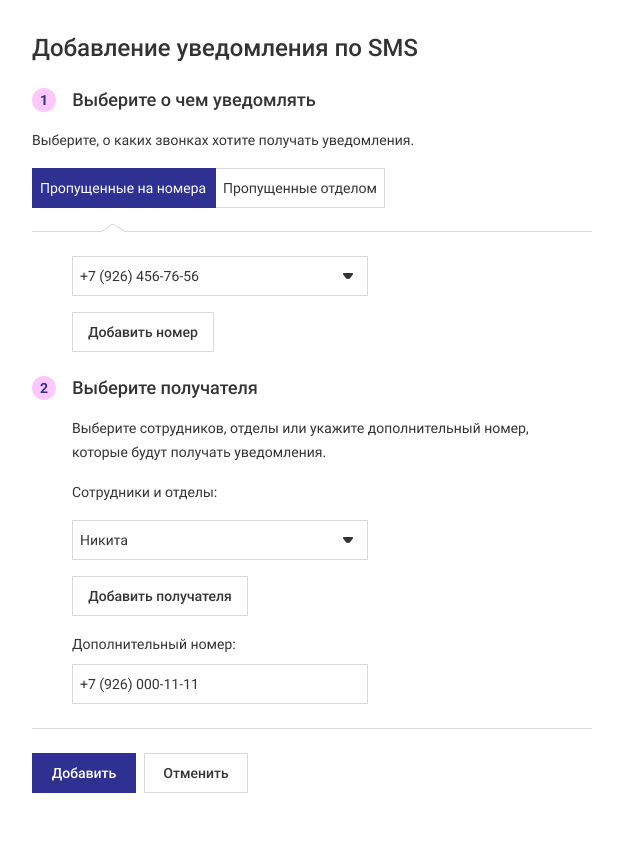Click the Сотрудники и отделы label
This screenshot has width=624, height=849.
(x=145, y=493)
